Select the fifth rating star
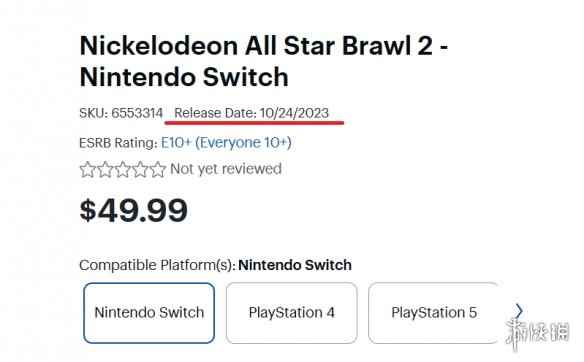Image resolution: width=584 pixels, height=362 pixels. (158, 169)
